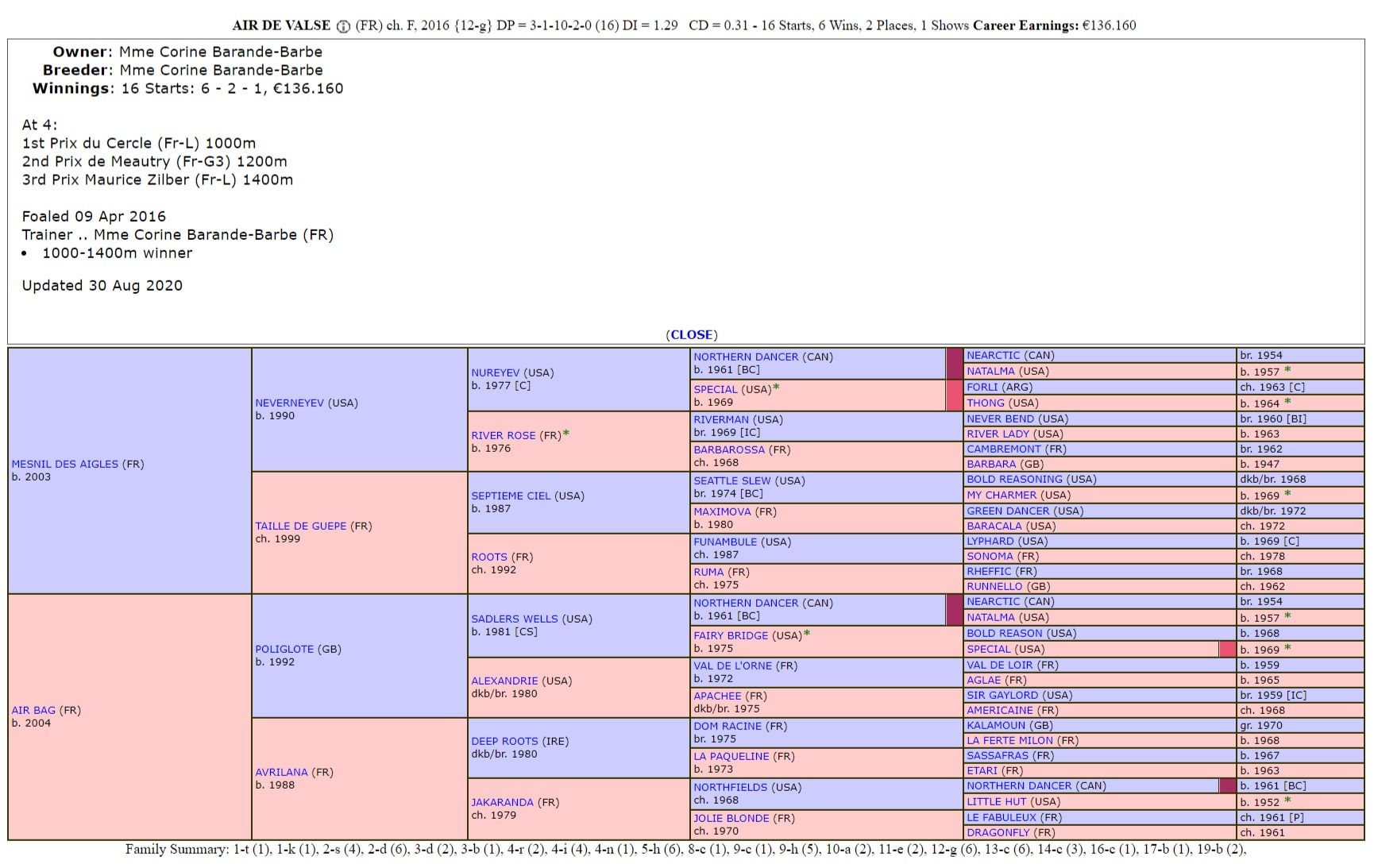
Task: Click the '1000-1400m winner' bullet text
Action: point(118,253)
